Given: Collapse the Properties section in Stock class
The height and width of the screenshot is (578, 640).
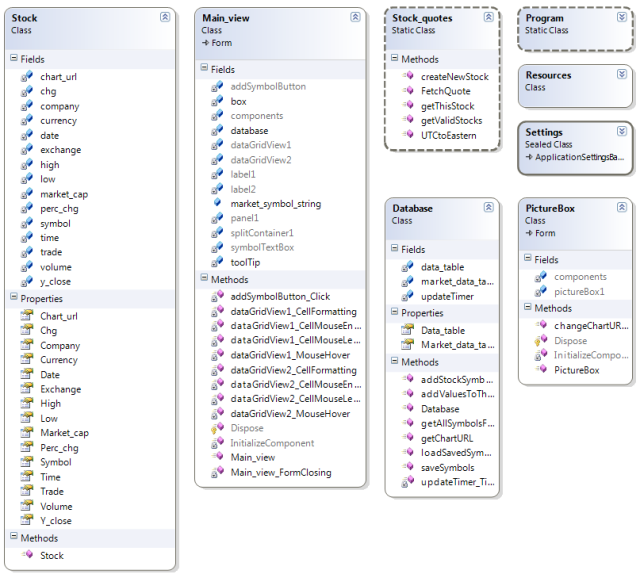Looking at the screenshot, I should point(14,298).
